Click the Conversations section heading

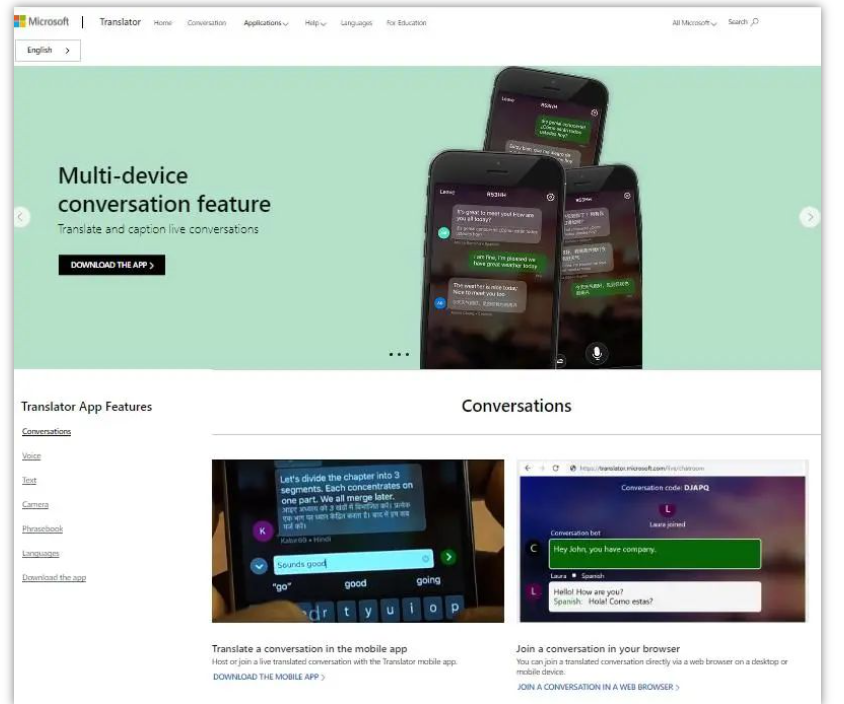click(516, 406)
